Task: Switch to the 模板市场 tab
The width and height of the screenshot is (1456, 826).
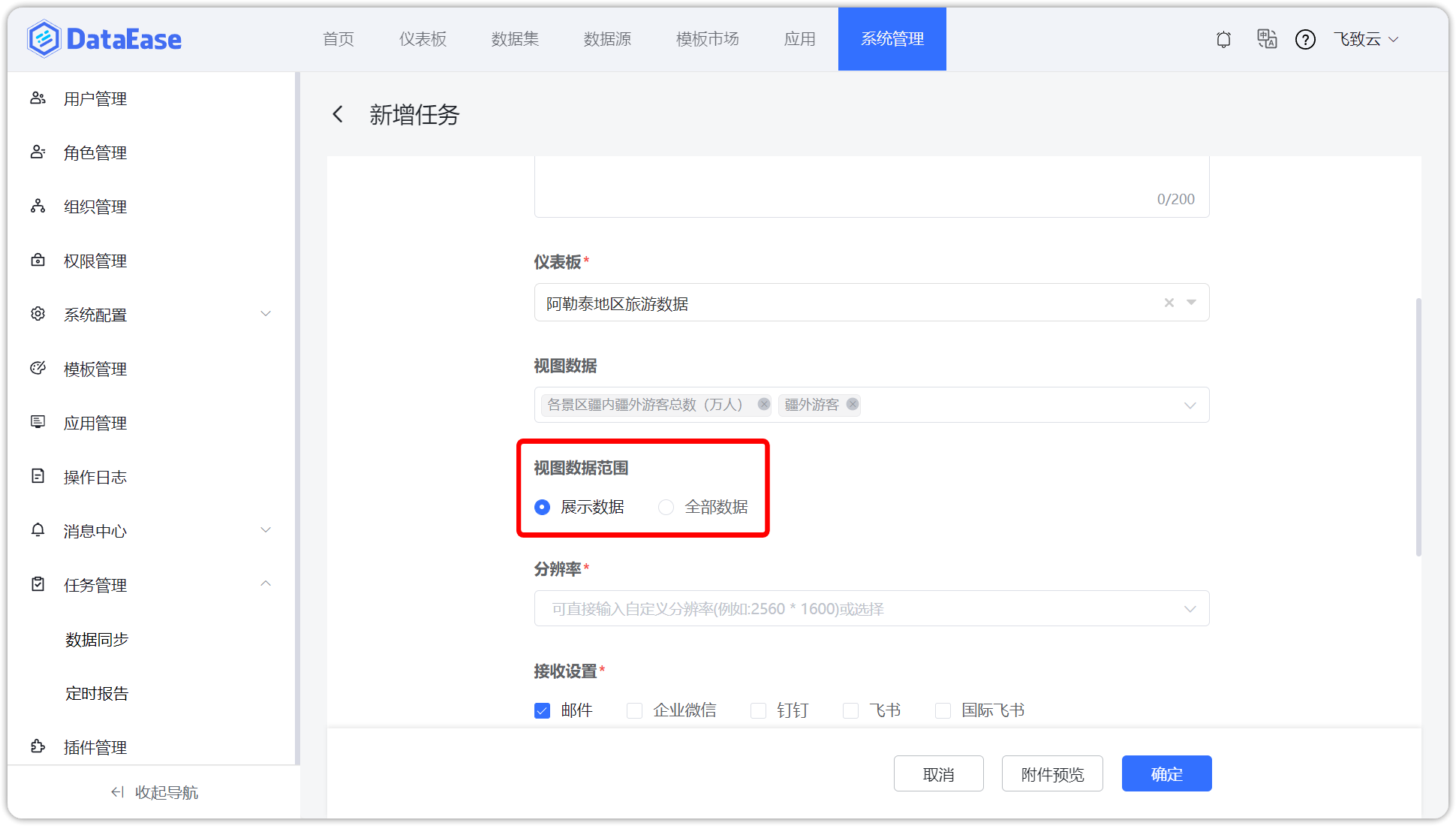Action: click(x=707, y=39)
